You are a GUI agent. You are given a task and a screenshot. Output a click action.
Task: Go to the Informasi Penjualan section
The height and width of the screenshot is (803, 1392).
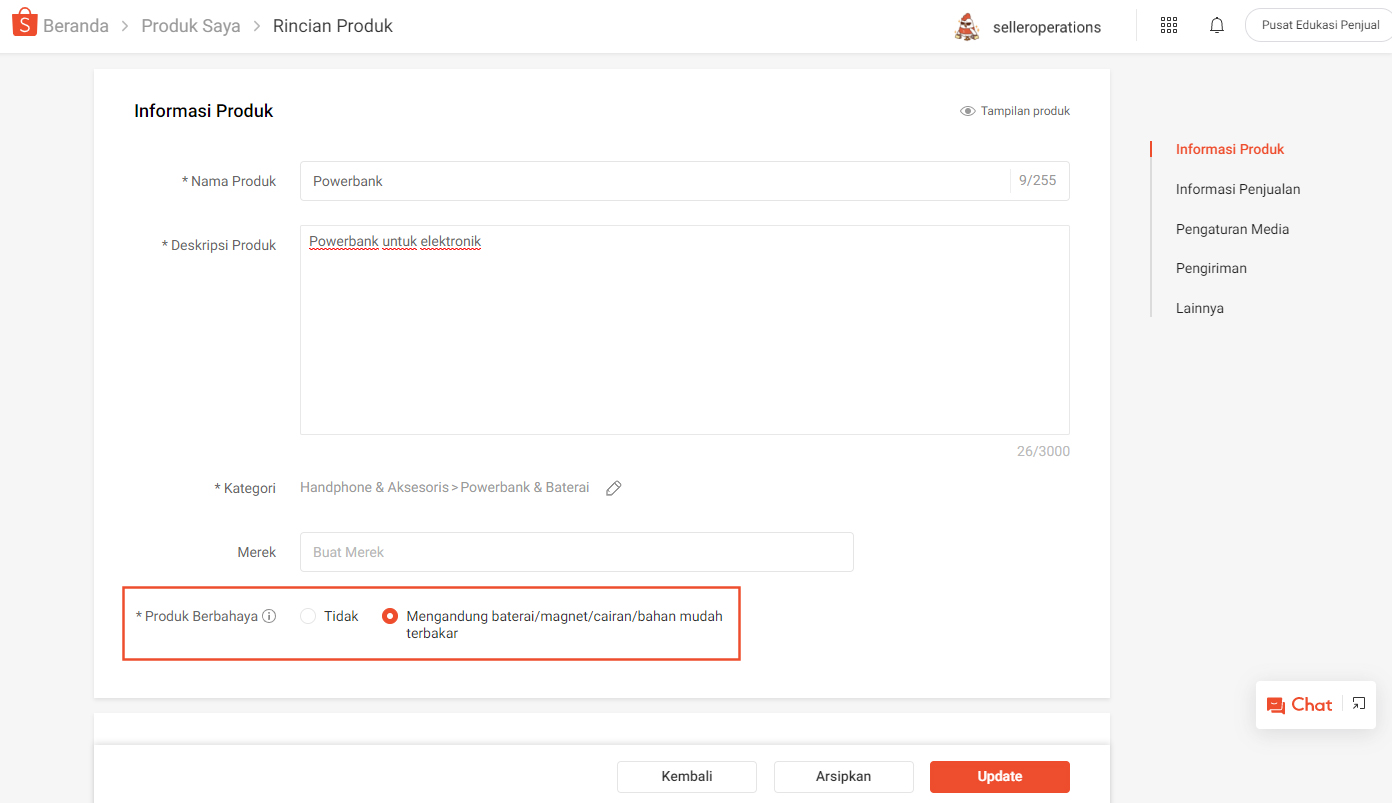[x=1237, y=189]
